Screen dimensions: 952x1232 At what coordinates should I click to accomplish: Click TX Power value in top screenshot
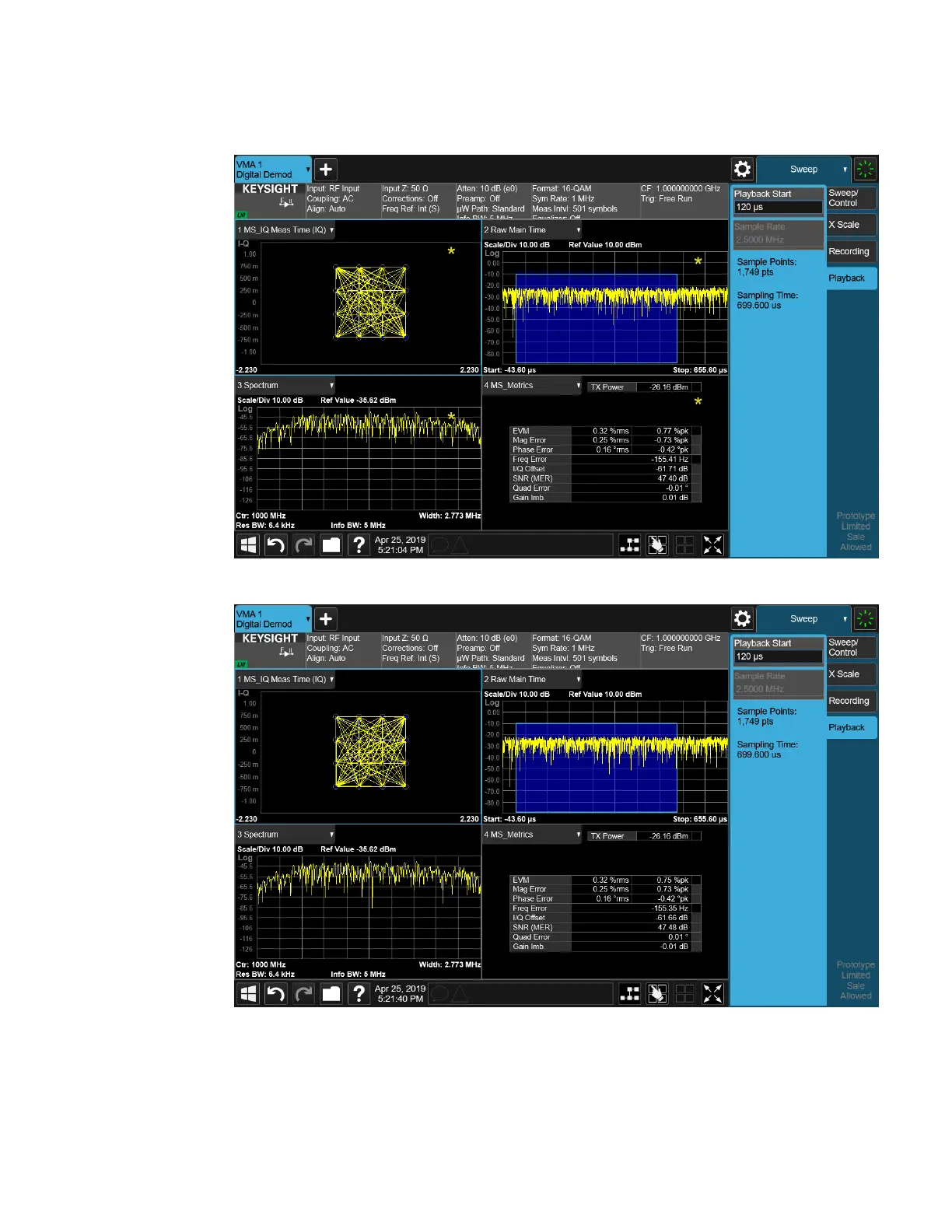pyautogui.click(x=669, y=387)
